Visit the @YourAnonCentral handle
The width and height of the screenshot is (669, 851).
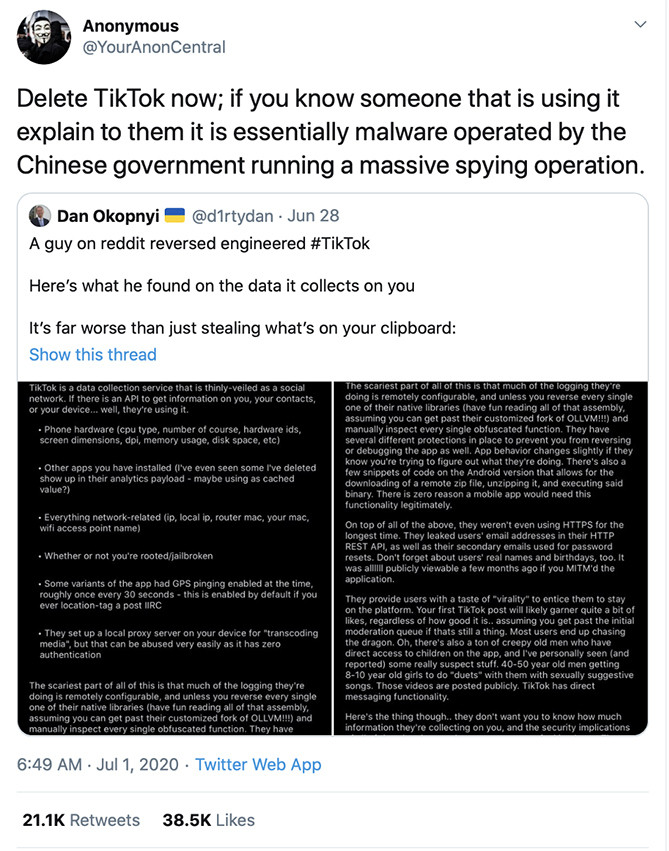tap(154, 47)
